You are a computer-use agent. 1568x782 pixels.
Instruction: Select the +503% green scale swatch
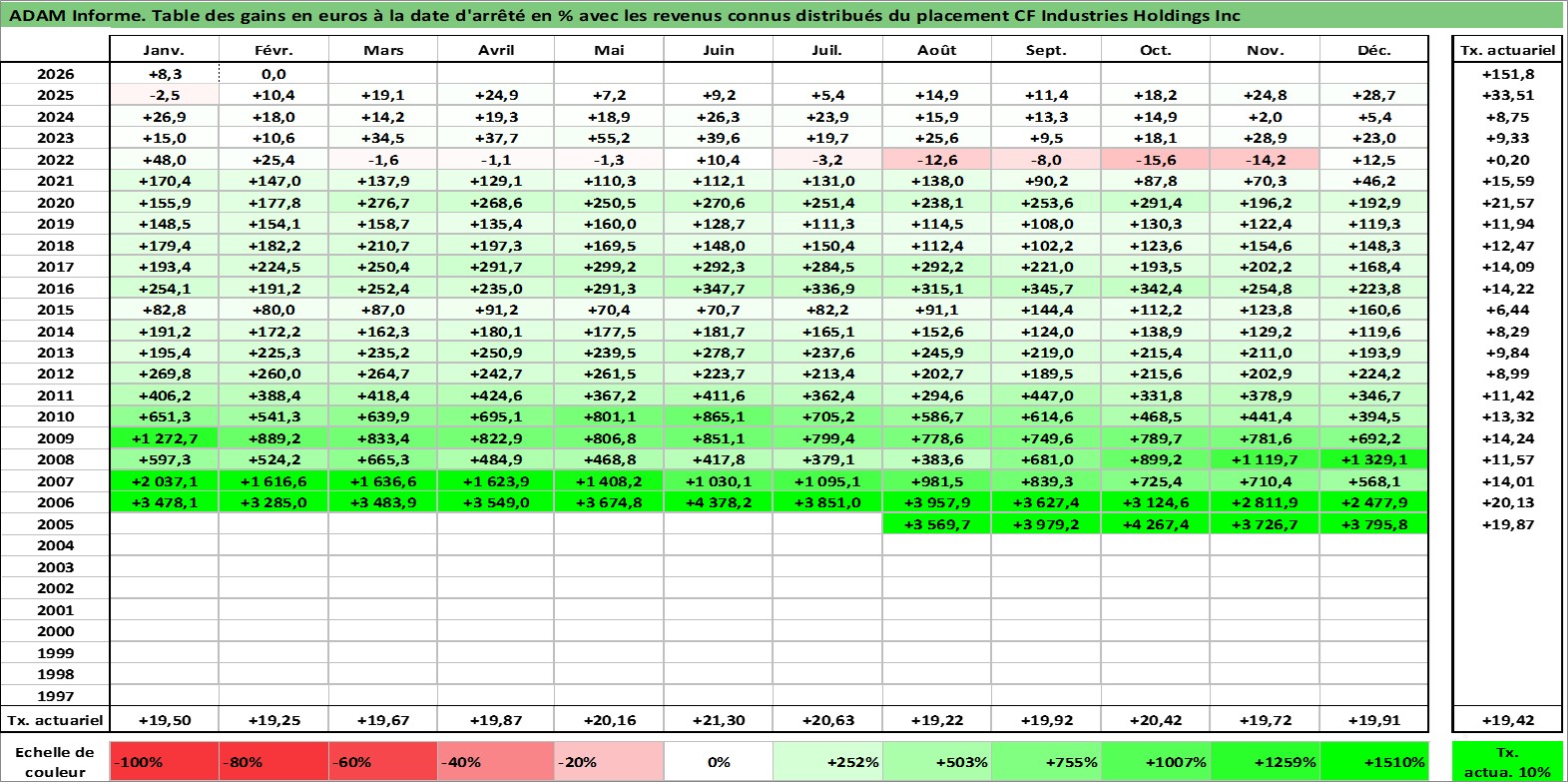tap(937, 761)
